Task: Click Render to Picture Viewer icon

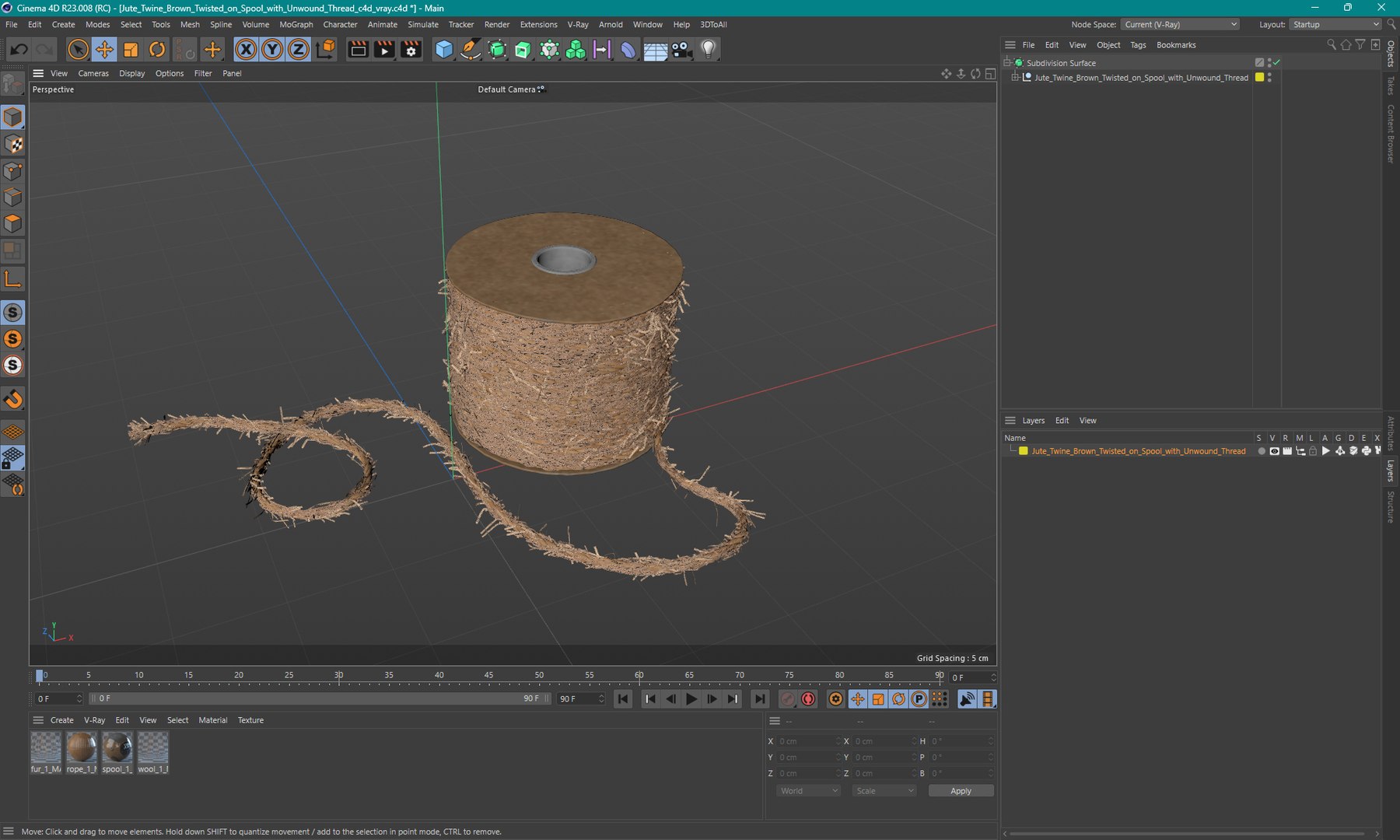Action: [384, 50]
